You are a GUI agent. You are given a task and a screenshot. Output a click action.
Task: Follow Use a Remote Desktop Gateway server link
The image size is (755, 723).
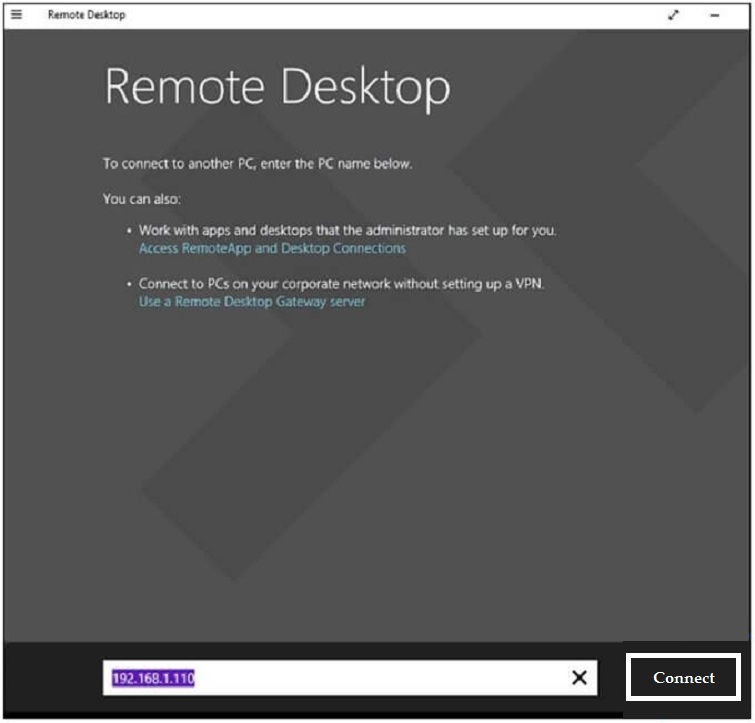[x=252, y=301]
